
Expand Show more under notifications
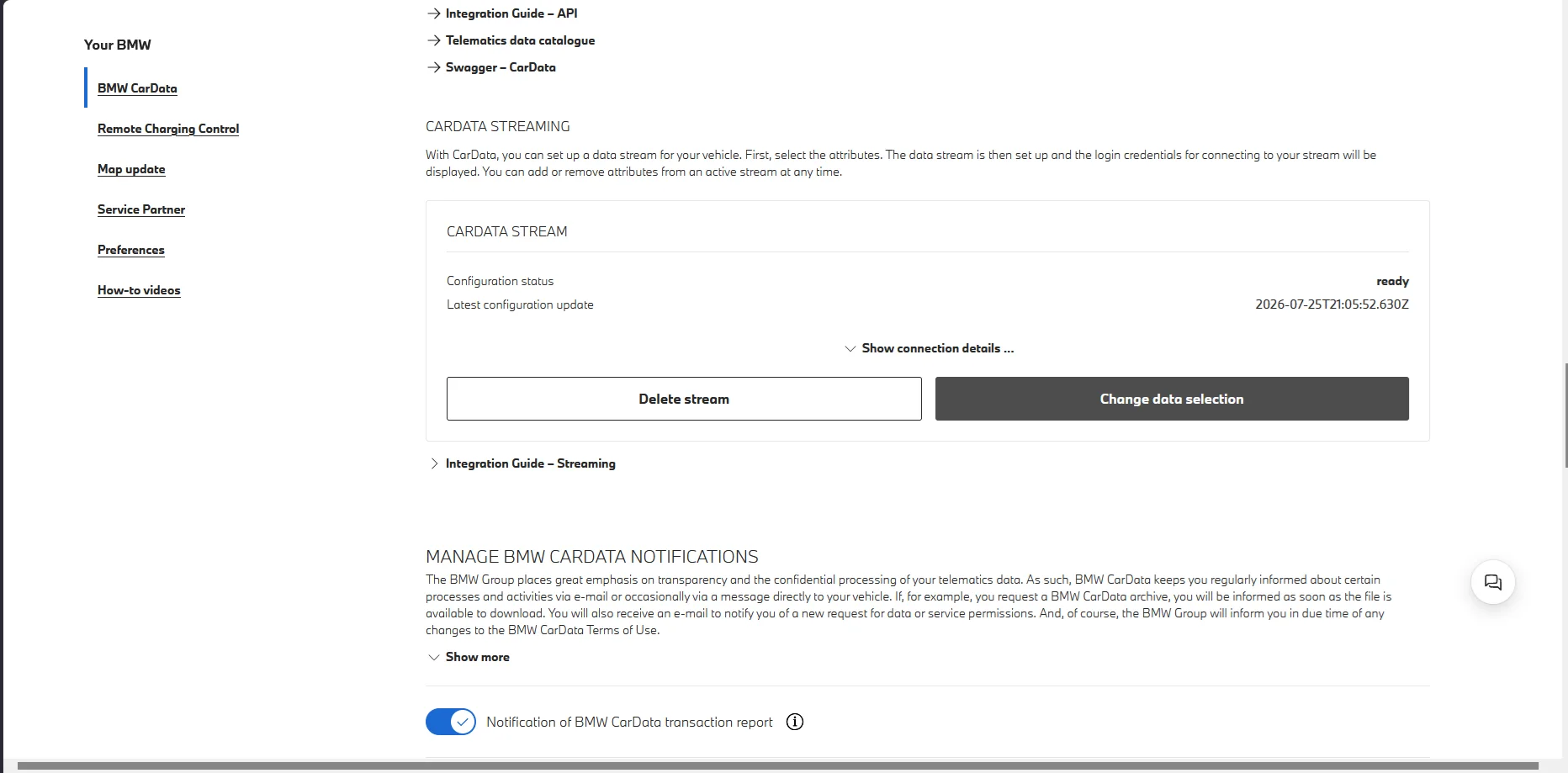click(x=469, y=657)
